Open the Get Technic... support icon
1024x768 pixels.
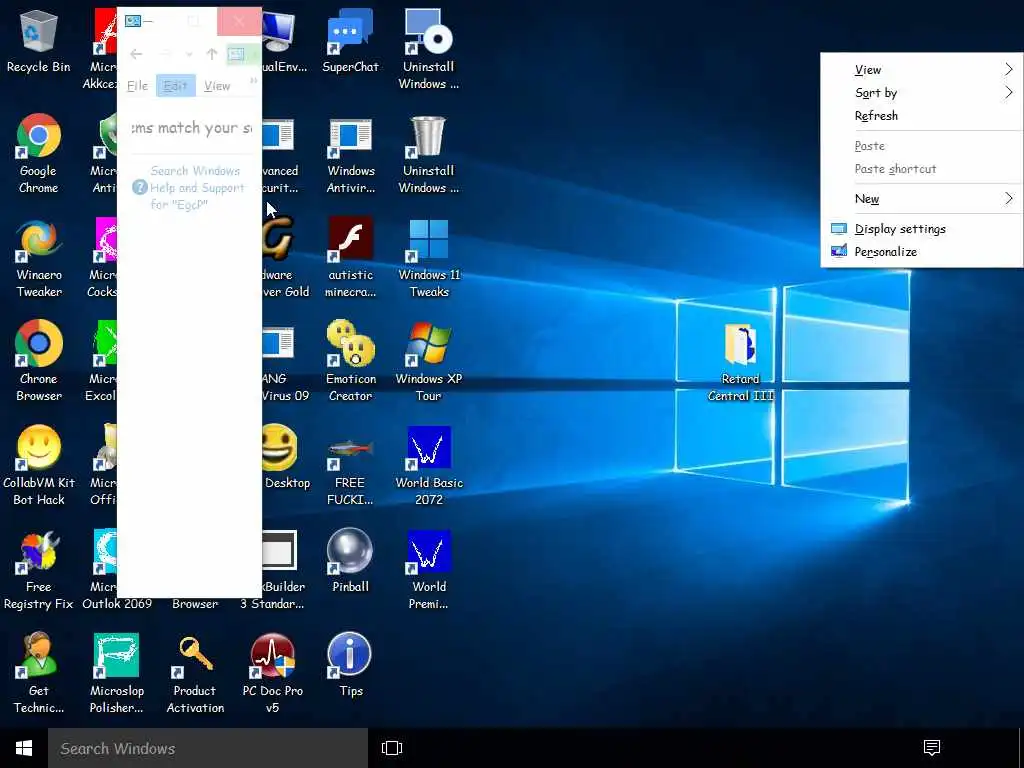[39, 673]
